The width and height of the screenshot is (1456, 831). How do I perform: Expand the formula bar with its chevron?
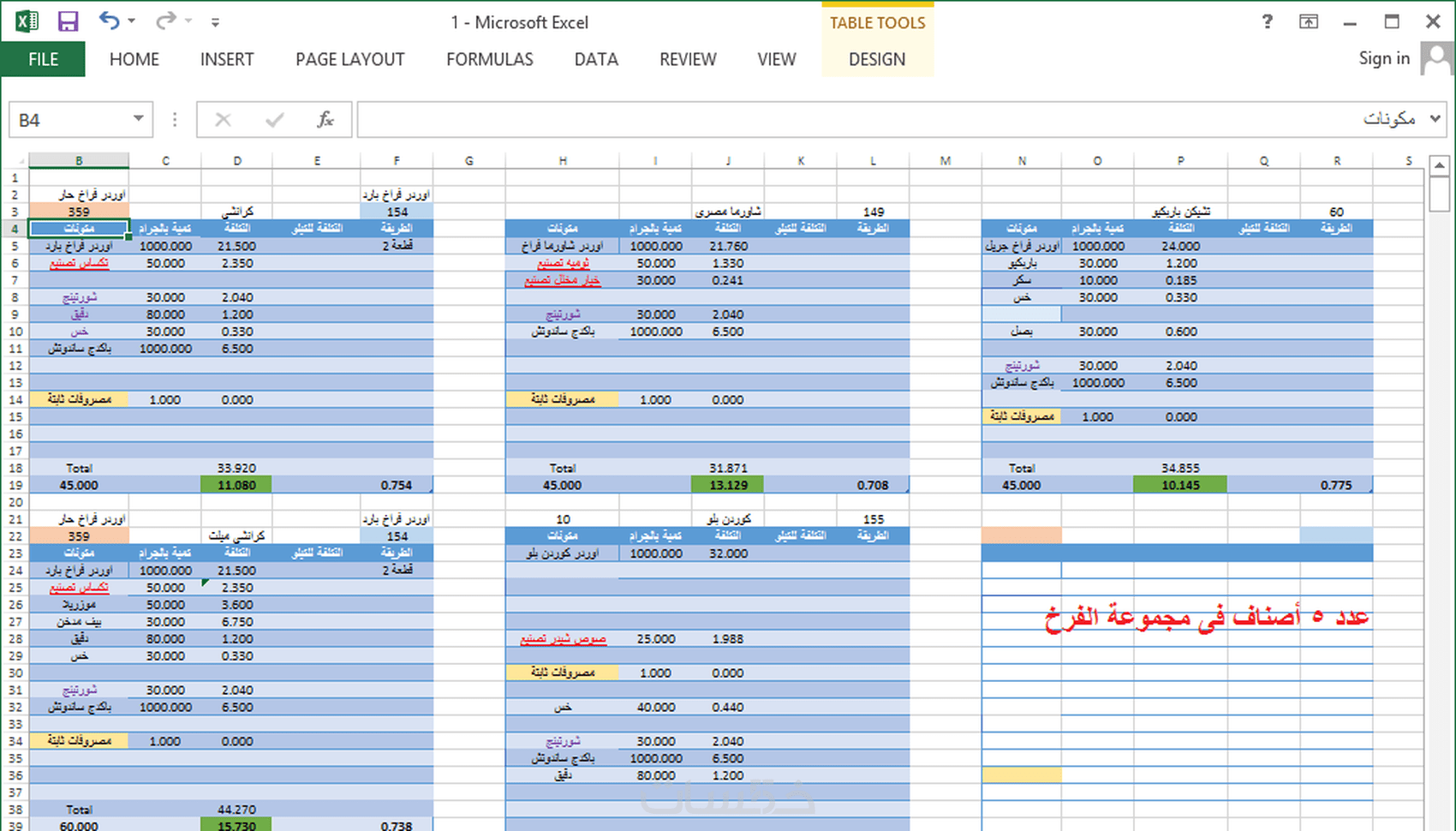tap(1435, 119)
